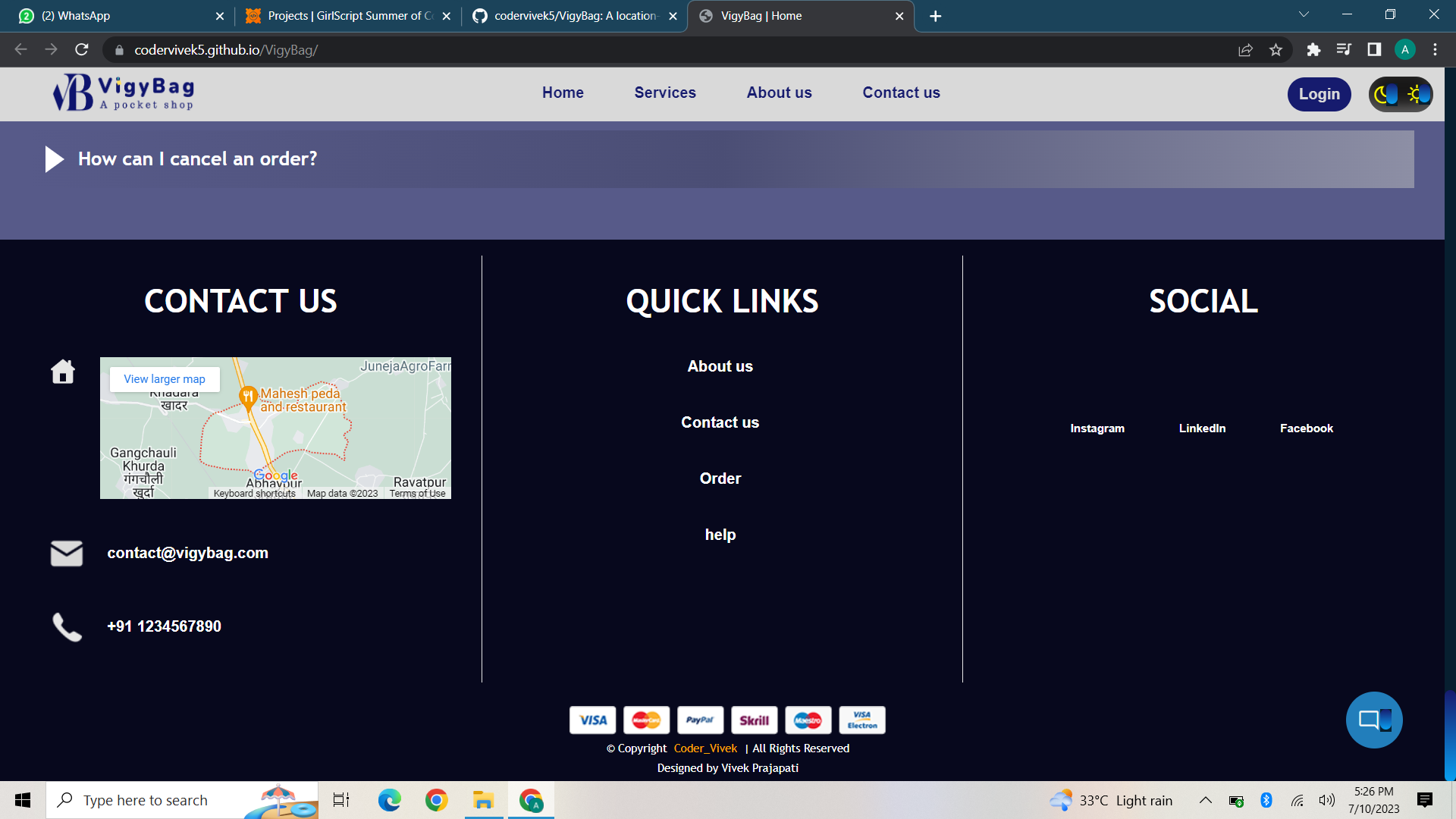Expand the 'How can I cancel an order?' question
Screen dimensions: 1456x819
pos(197,158)
